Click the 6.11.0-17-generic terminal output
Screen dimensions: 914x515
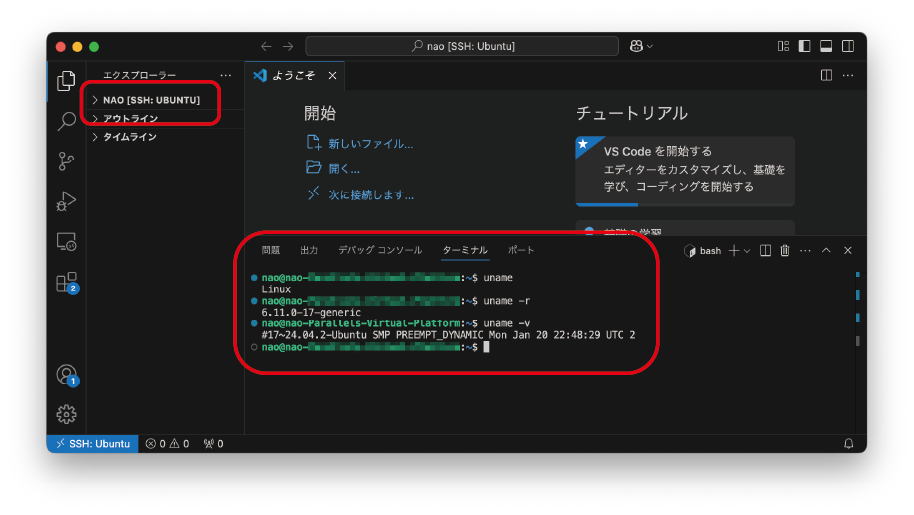point(311,312)
